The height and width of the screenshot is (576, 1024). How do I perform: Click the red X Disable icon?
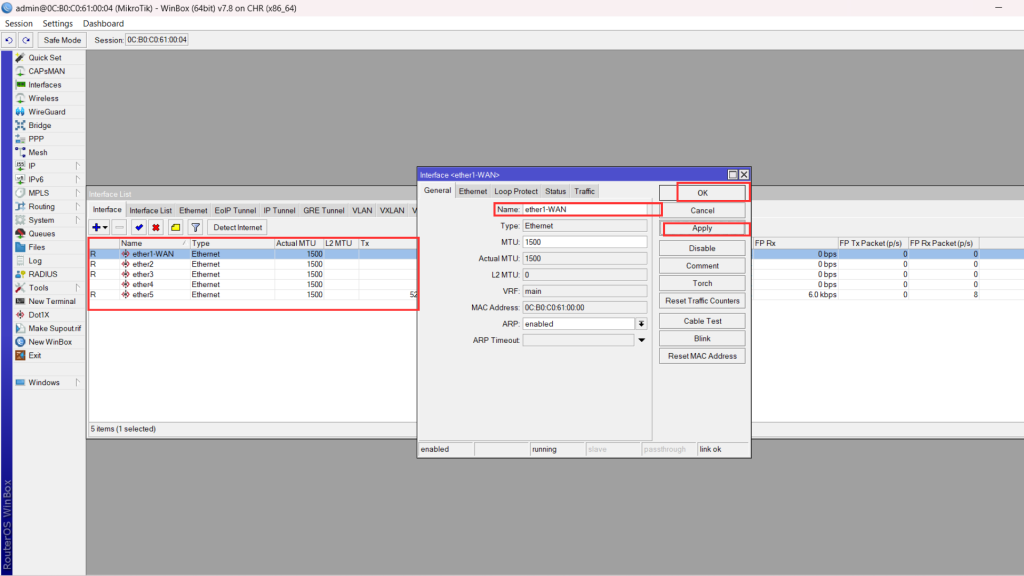coord(156,228)
